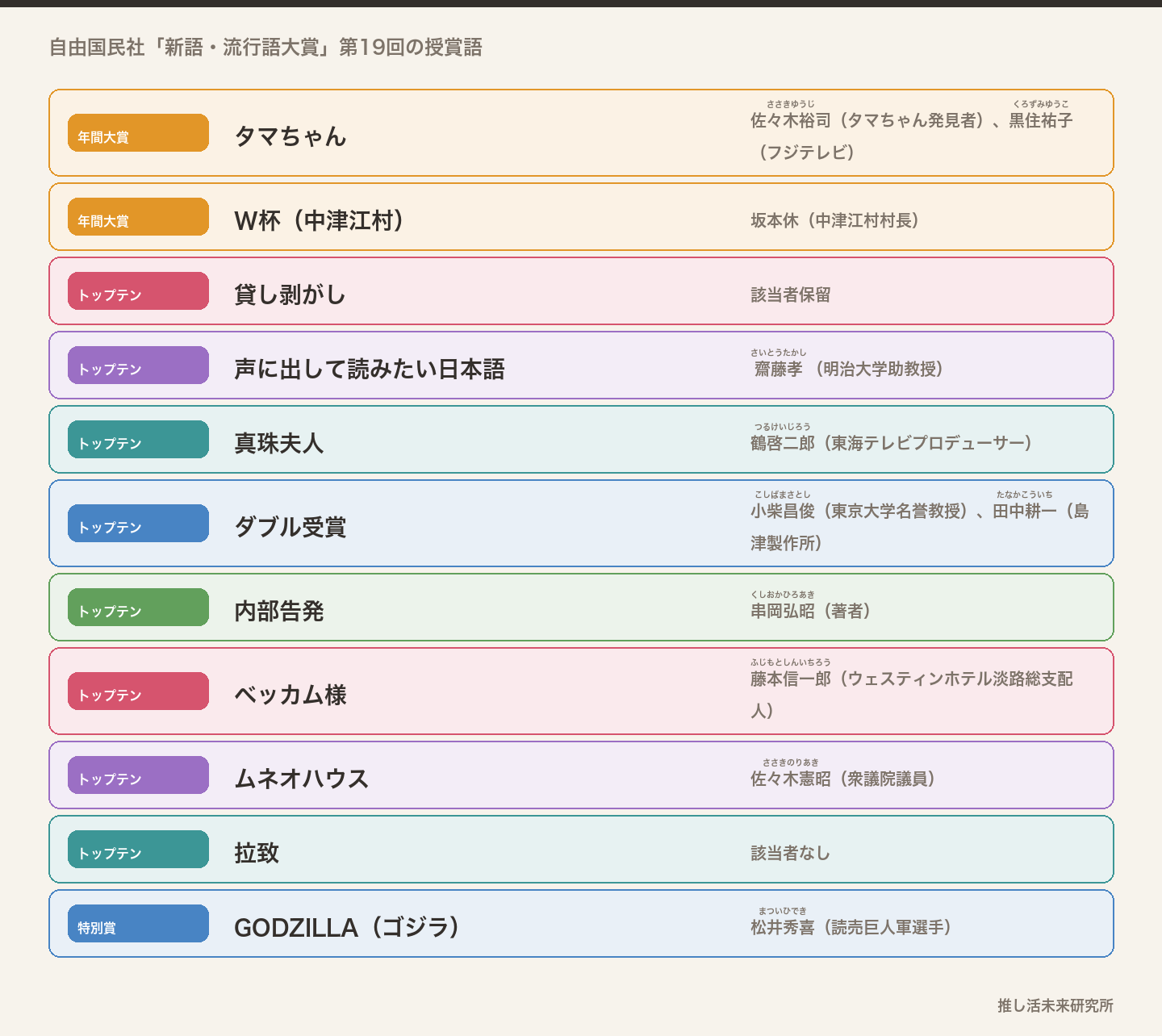Select the word 内部告発

(279, 611)
